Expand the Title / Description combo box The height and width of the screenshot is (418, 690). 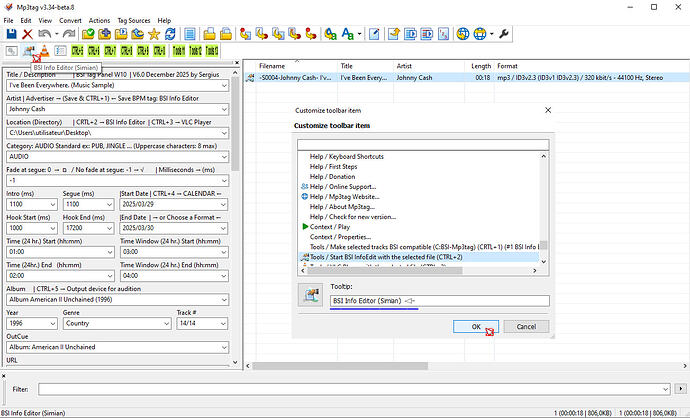click(224, 85)
